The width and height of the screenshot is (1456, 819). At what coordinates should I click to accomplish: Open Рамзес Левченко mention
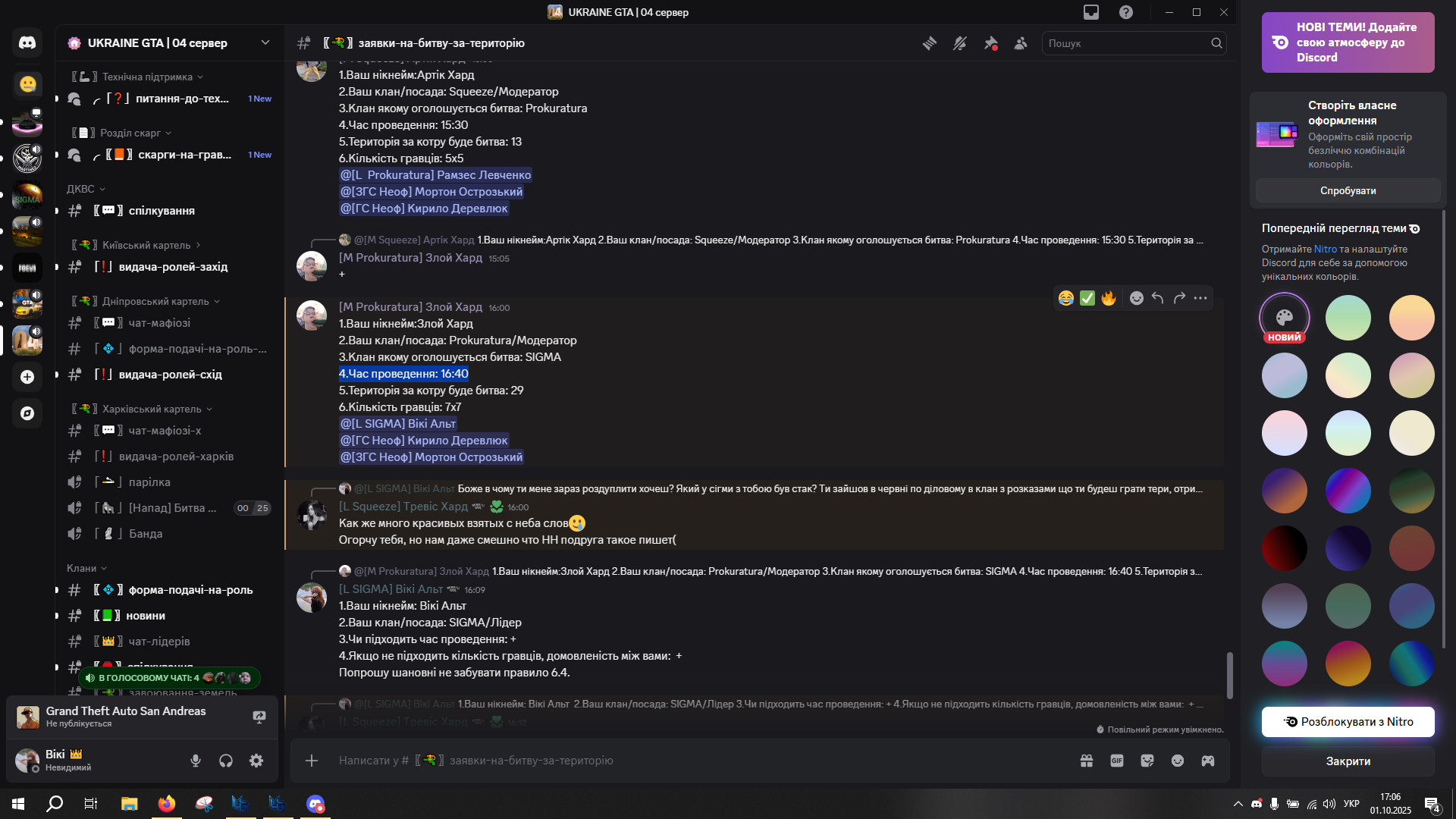coord(435,175)
